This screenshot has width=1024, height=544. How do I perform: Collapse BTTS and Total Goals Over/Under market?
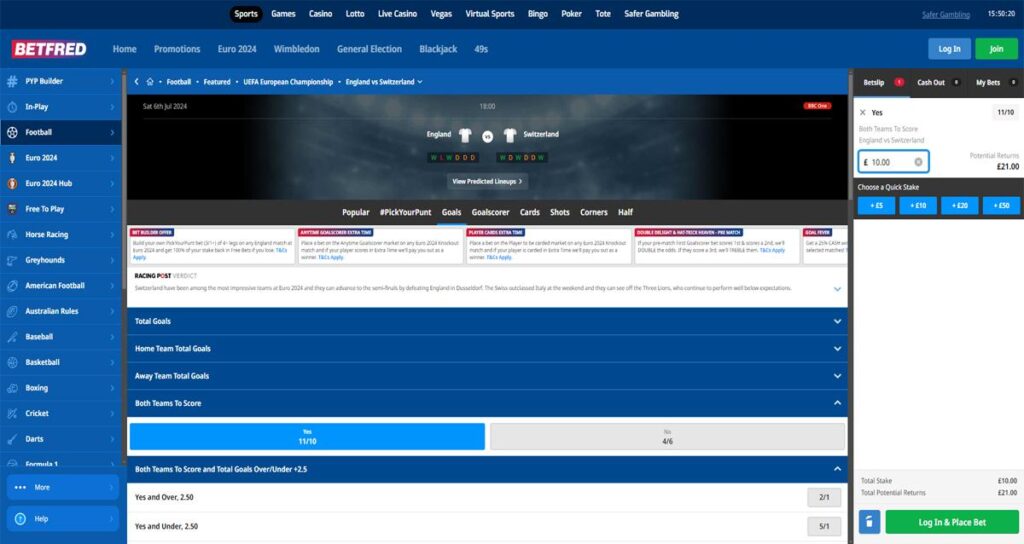click(487, 470)
